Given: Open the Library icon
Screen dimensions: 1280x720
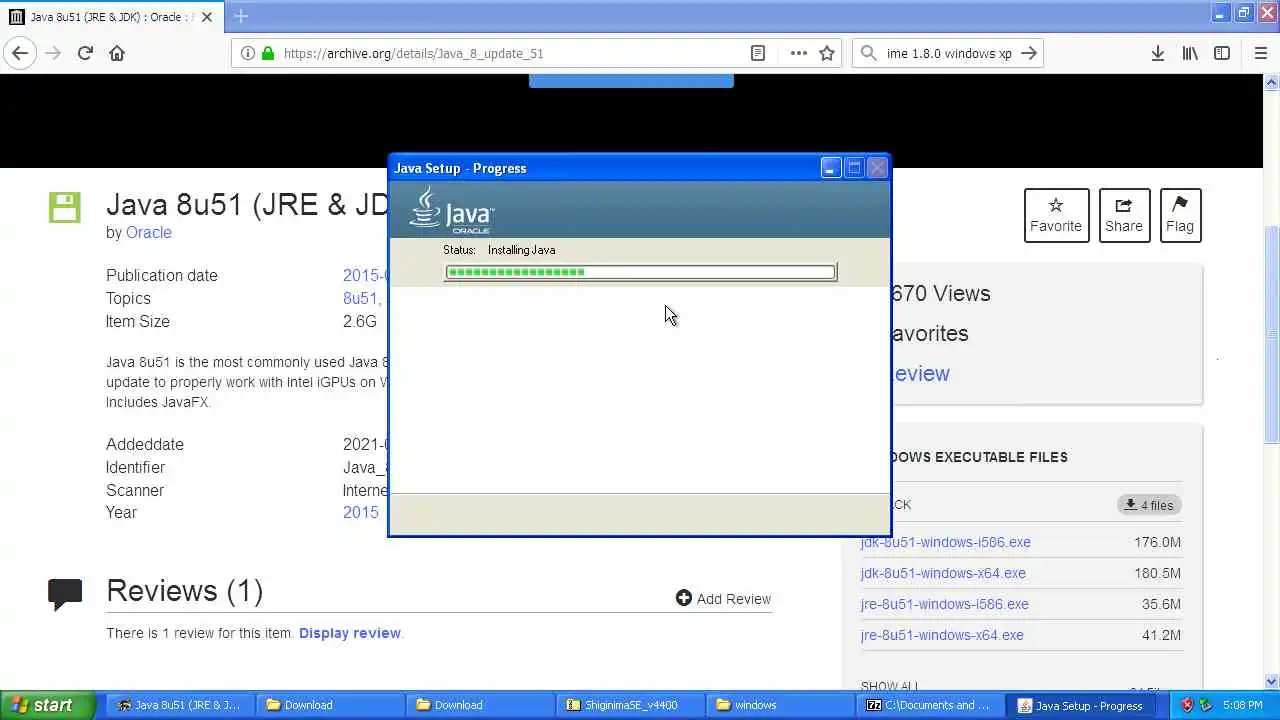Looking at the screenshot, I should click(1190, 53).
